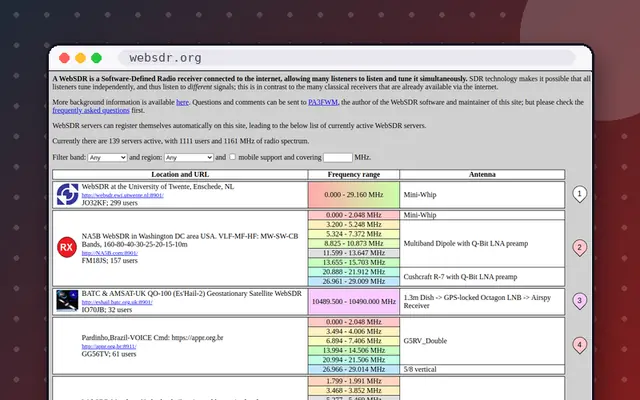The height and width of the screenshot is (400, 640).
Task: Click 'JO32KF; 299 users' text
Action: pos(109,203)
